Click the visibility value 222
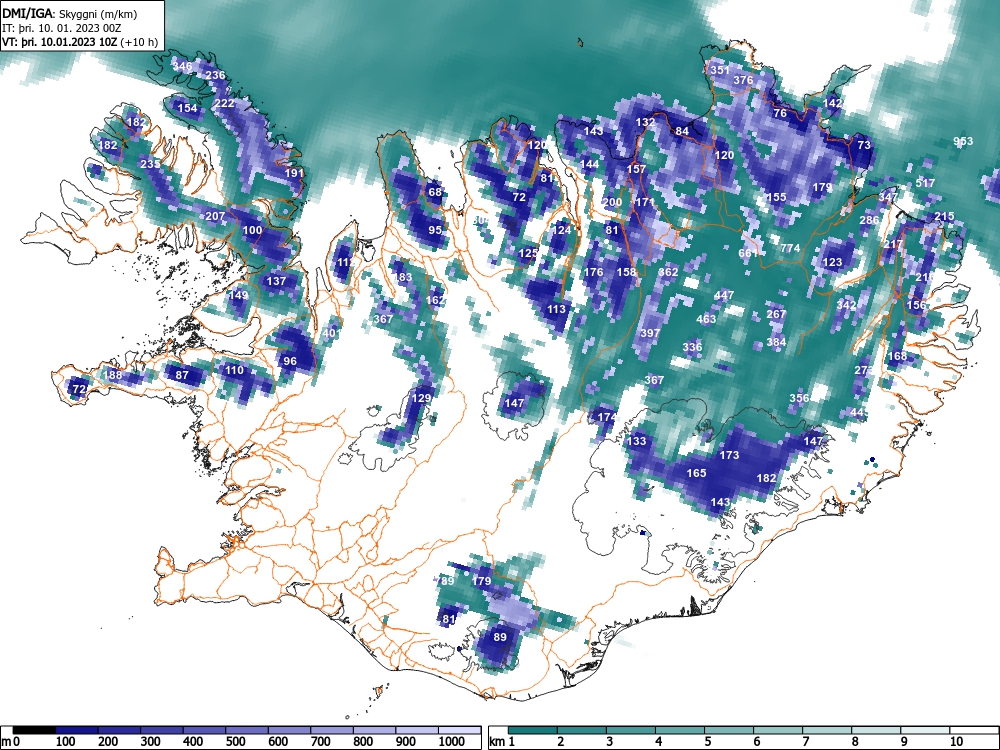 (224, 103)
